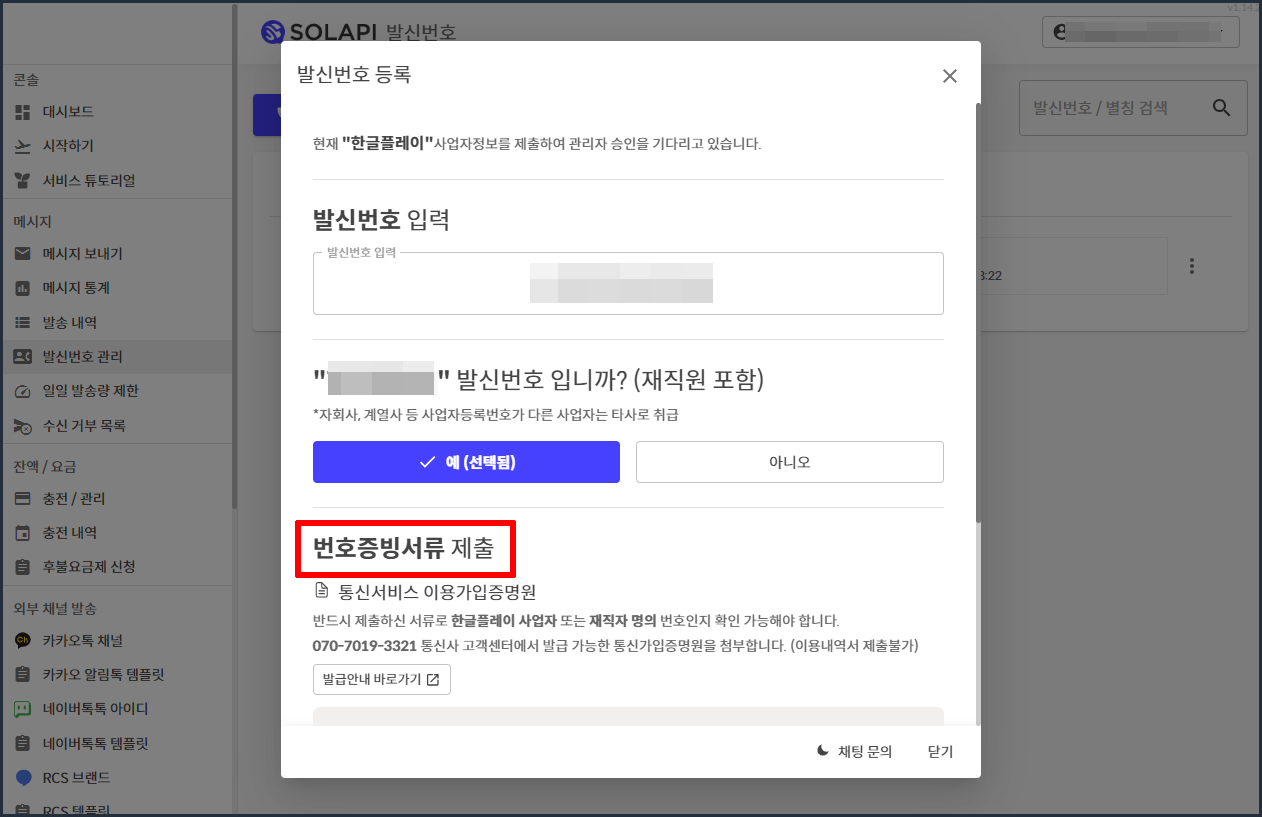This screenshot has width=1262, height=817.
Task: Click the 메시지 통계 chart icon
Action: point(23,288)
